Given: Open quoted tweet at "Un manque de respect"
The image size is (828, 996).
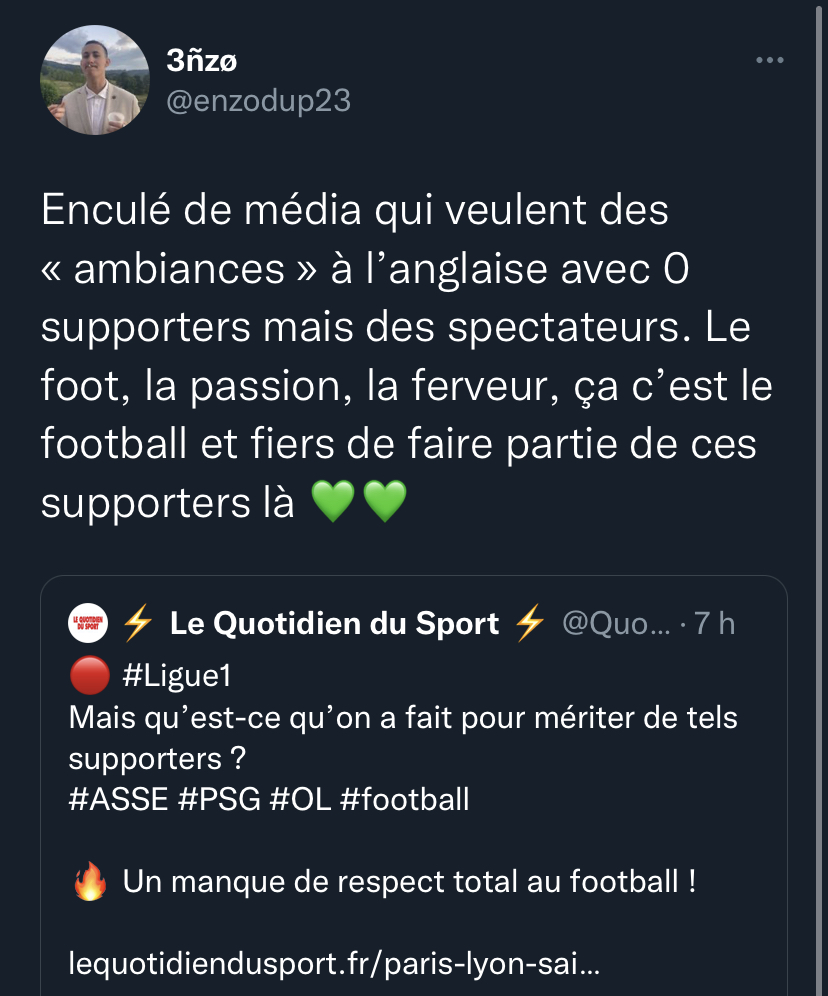Looking at the screenshot, I should pyautogui.click(x=408, y=883).
